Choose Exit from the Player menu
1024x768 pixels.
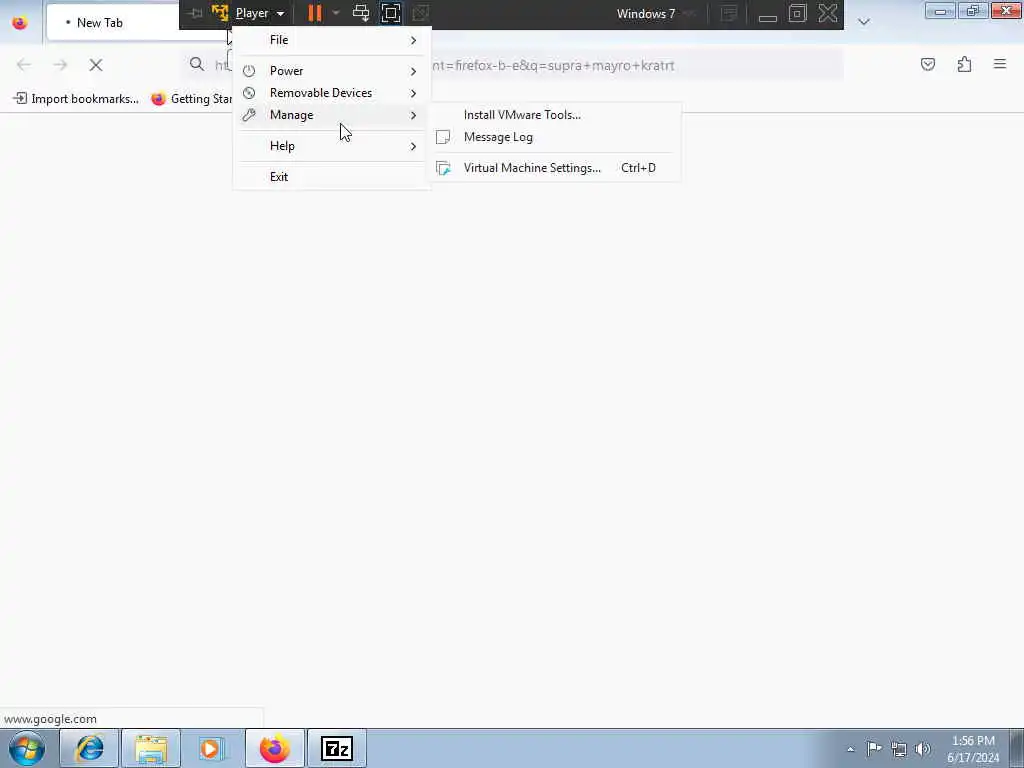point(332,176)
